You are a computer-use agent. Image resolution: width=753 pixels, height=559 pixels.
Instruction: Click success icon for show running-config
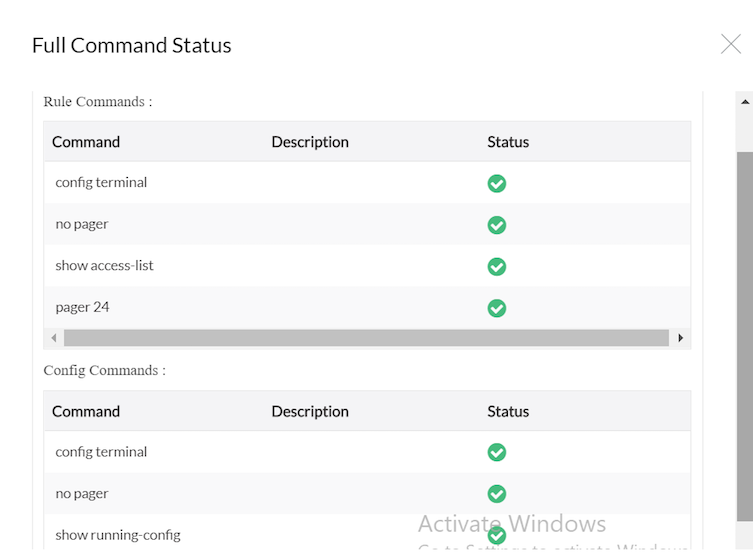click(x=496, y=535)
